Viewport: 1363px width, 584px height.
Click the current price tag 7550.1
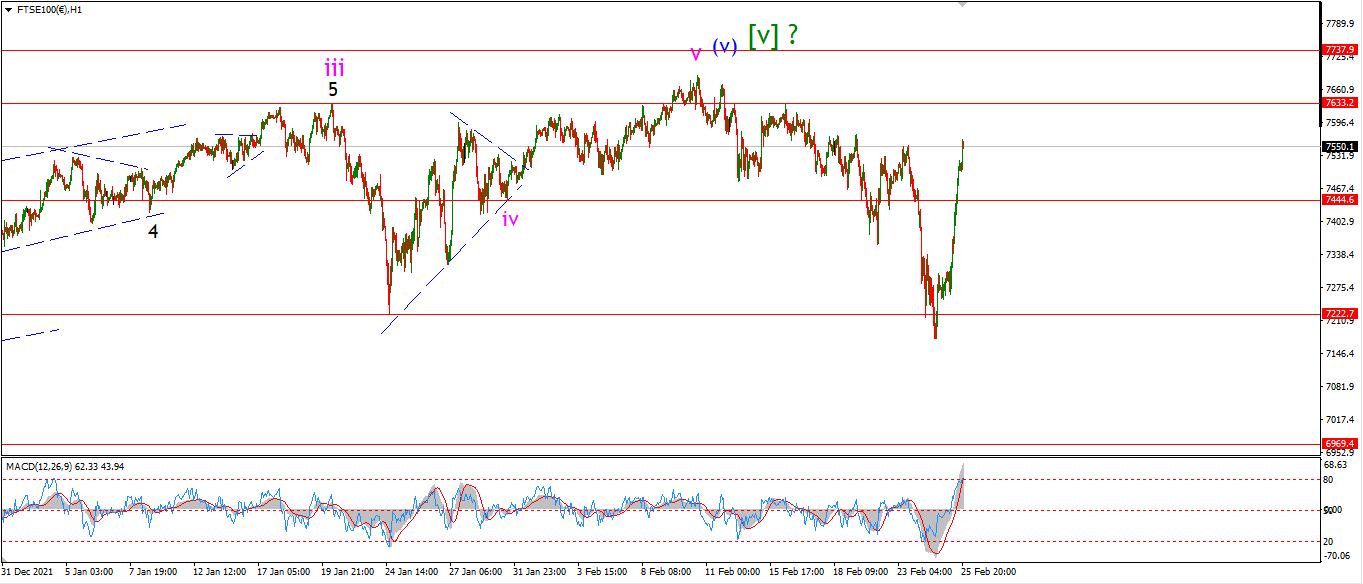tap(1339, 146)
